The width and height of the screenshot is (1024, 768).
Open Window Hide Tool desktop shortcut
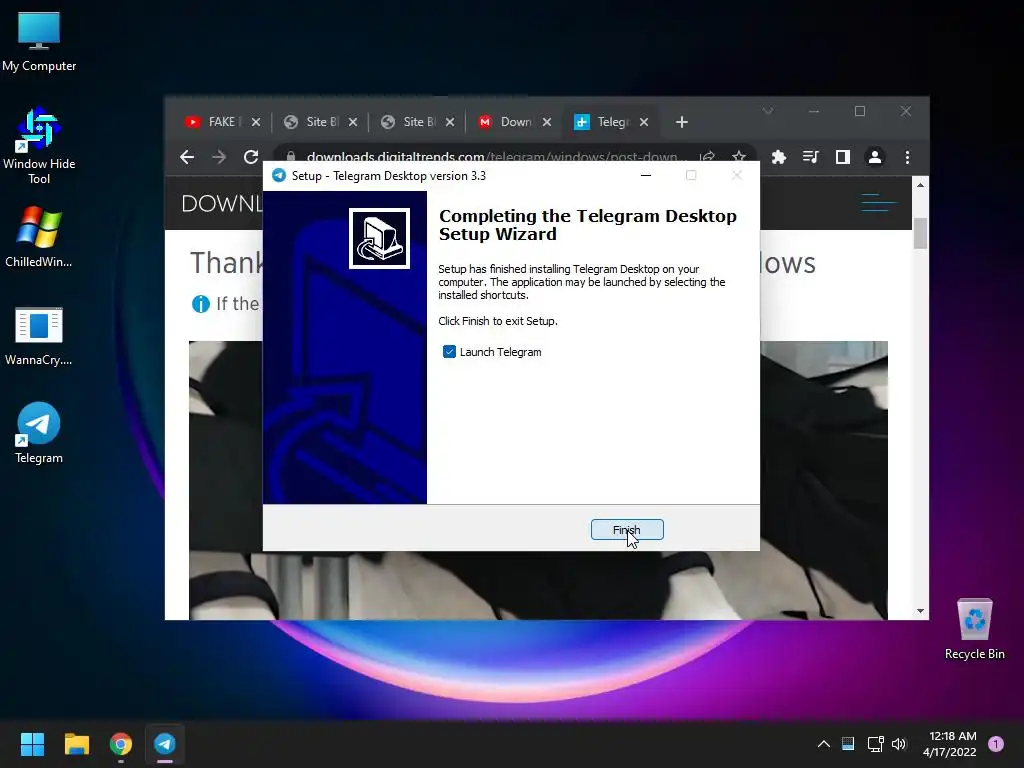coord(39,146)
